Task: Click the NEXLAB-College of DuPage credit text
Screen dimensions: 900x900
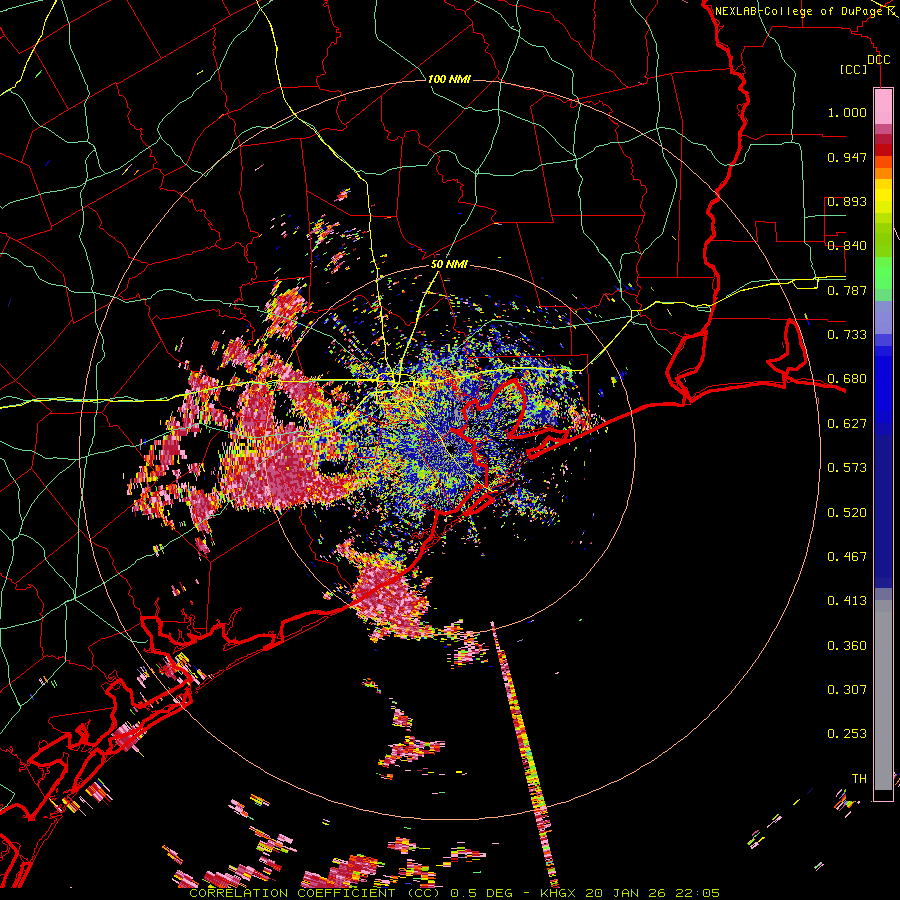Action: point(799,11)
